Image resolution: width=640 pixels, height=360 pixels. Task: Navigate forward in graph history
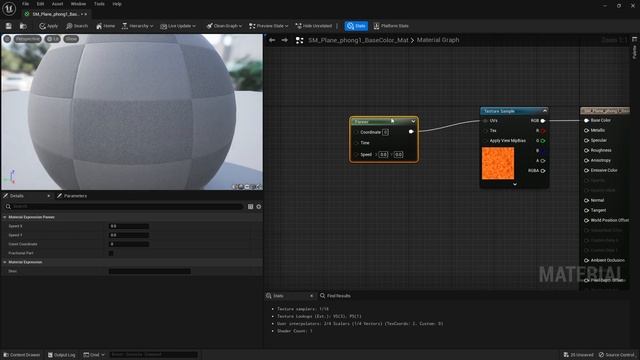(284, 40)
